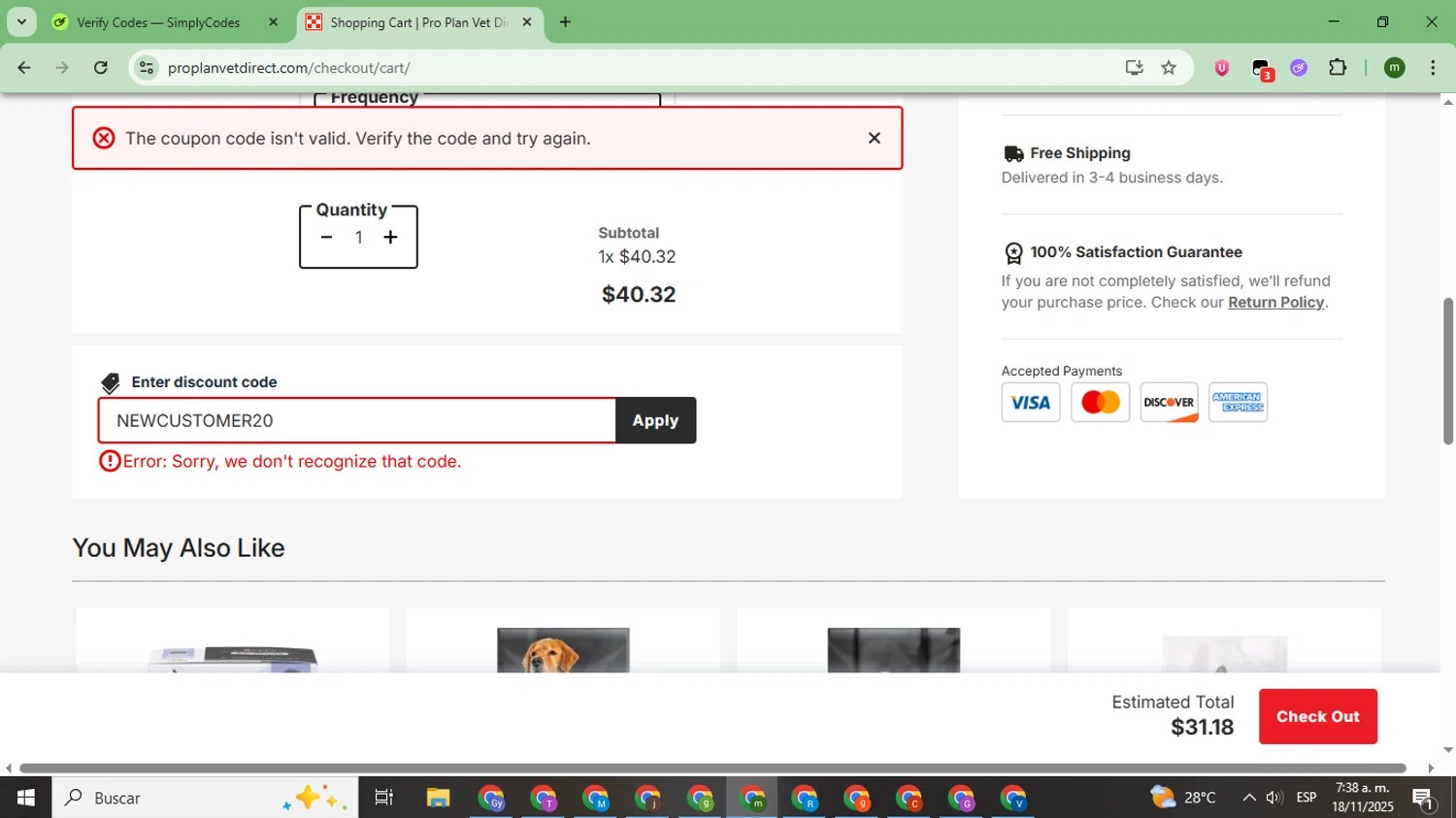Open the extension with red 3 badge
1456x818 pixels.
pos(1261,69)
